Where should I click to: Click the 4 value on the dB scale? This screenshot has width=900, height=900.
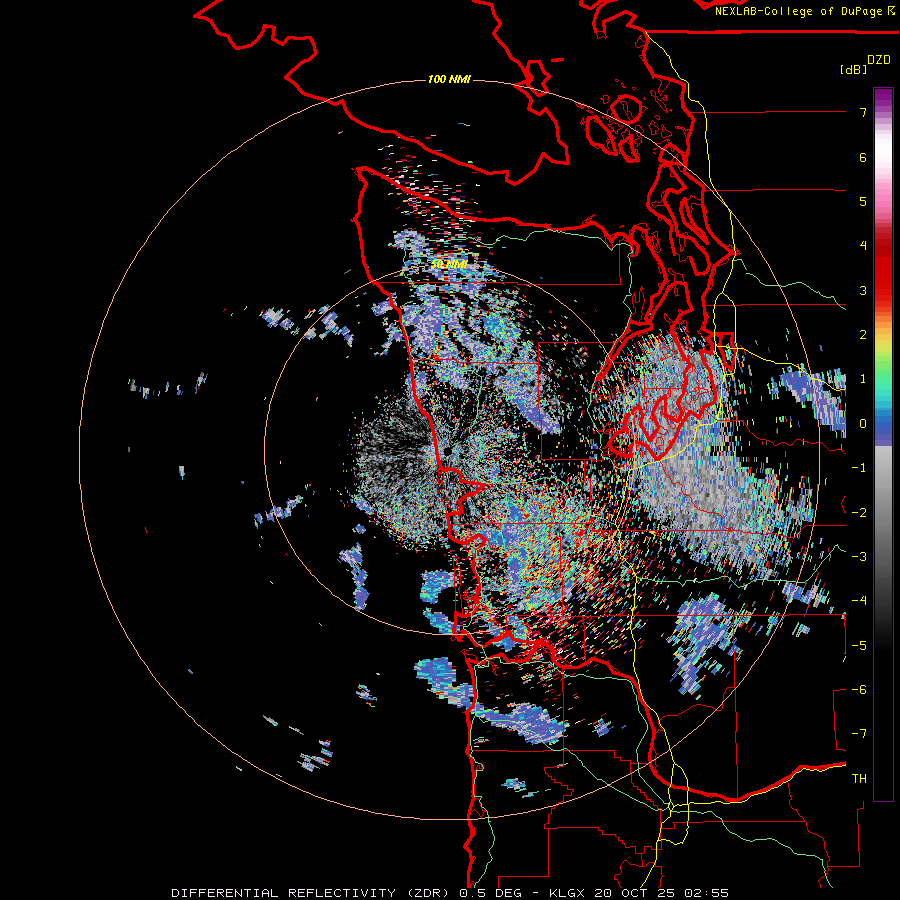pos(863,246)
